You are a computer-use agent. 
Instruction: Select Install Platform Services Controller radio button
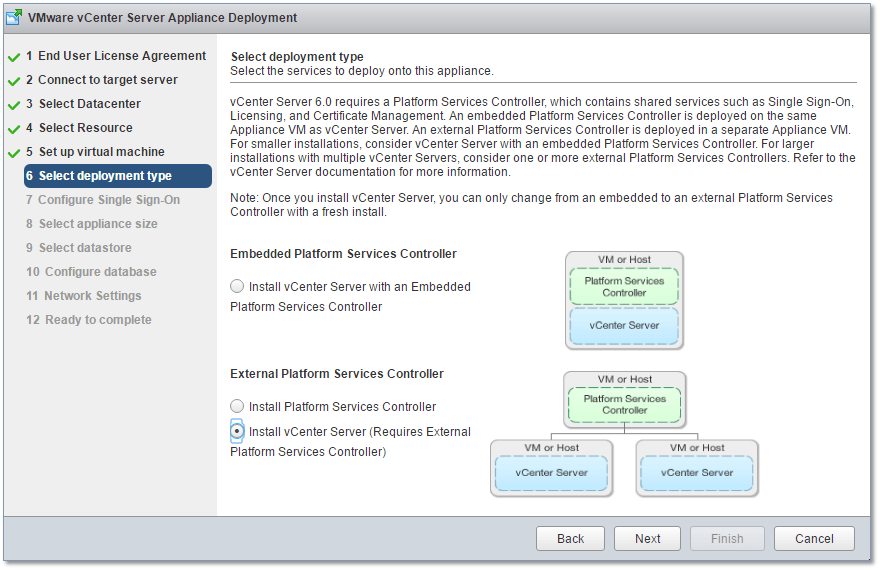(x=237, y=406)
